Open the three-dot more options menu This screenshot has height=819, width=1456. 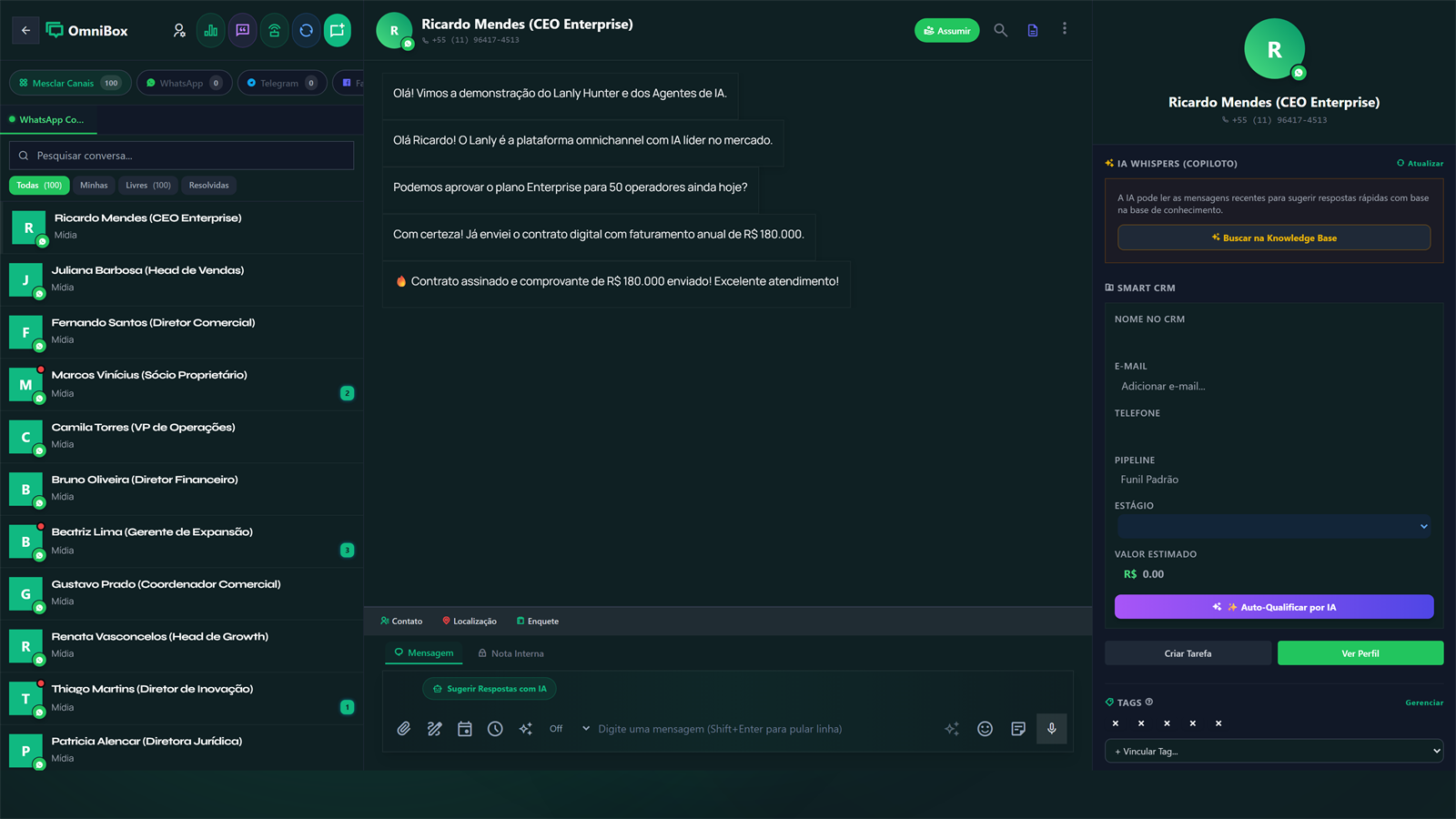[x=1065, y=29]
